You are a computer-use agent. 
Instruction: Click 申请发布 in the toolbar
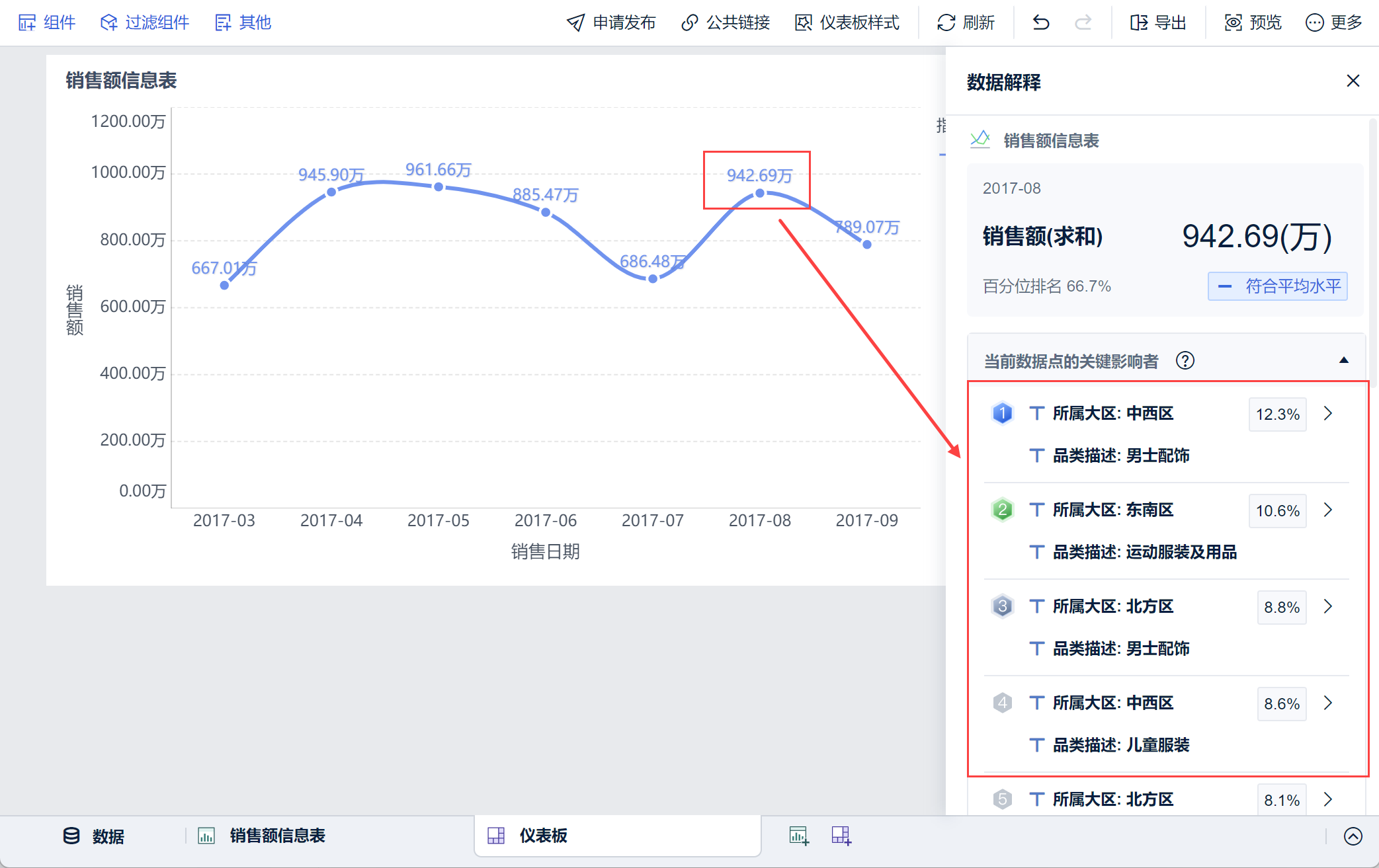point(610,23)
